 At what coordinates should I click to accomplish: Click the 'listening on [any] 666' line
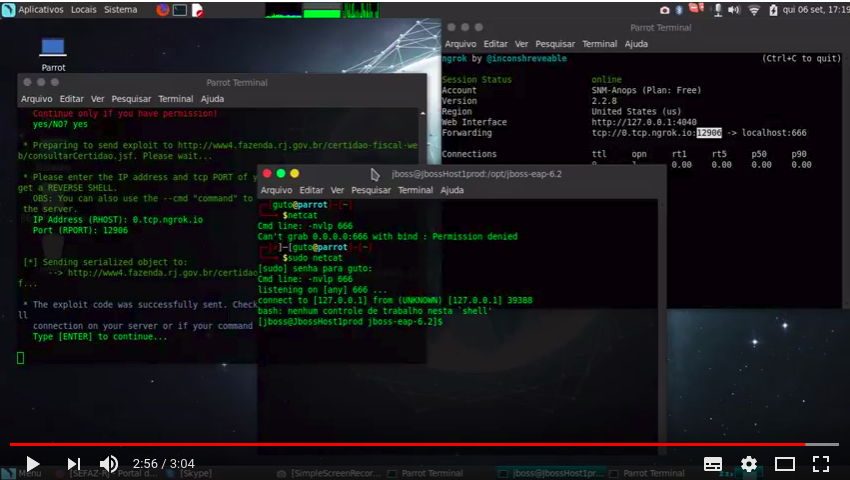[322, 290]
